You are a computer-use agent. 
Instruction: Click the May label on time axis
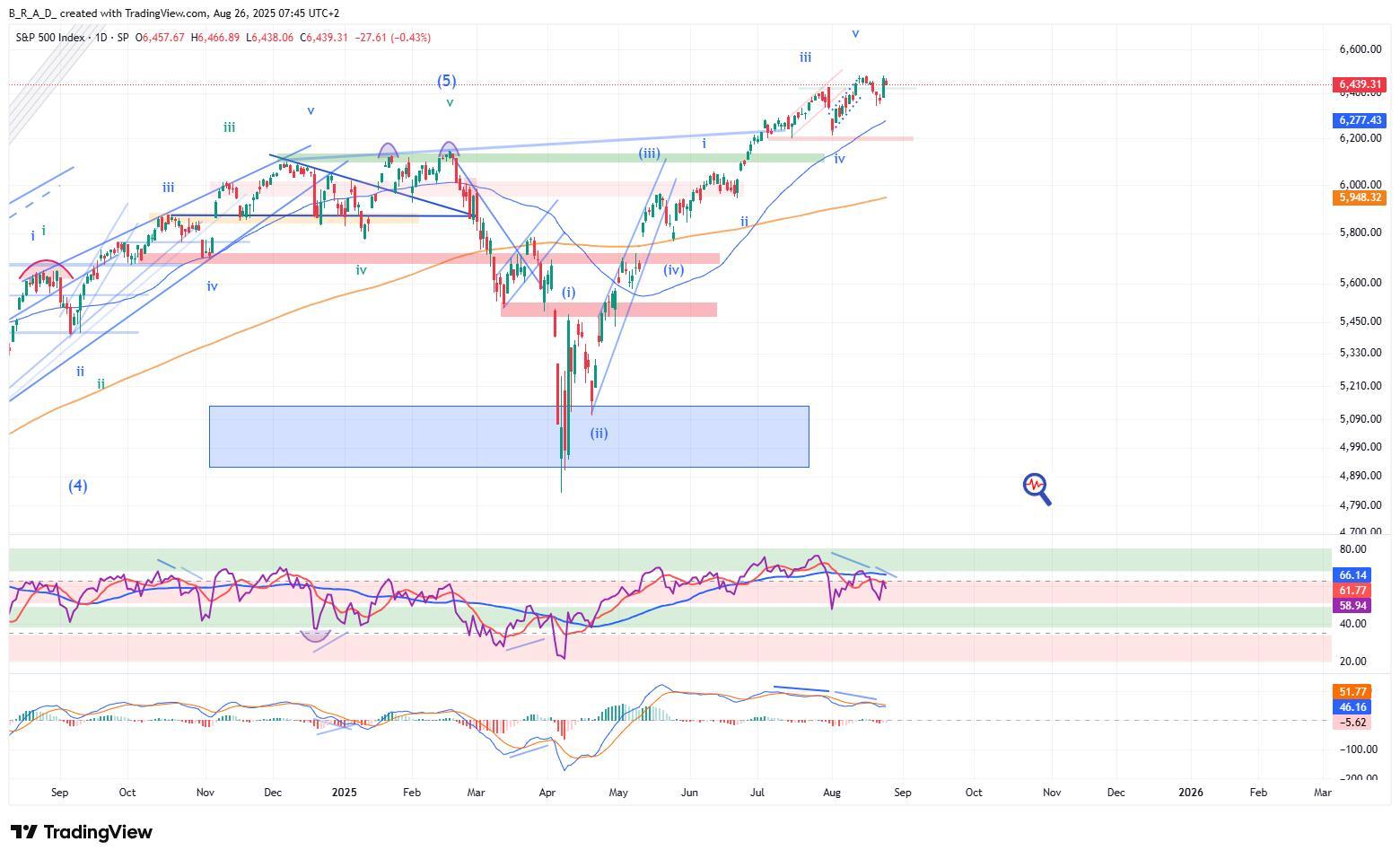(x=618, y=792)
